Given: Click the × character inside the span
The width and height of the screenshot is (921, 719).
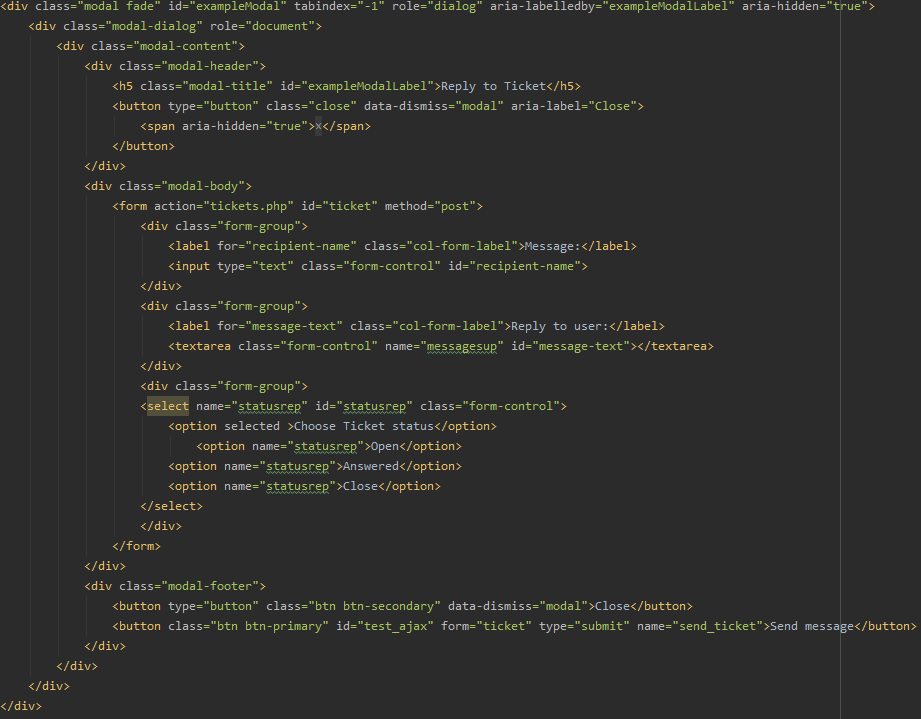Looking at the screenshot, I should click(x=318, y=126).
